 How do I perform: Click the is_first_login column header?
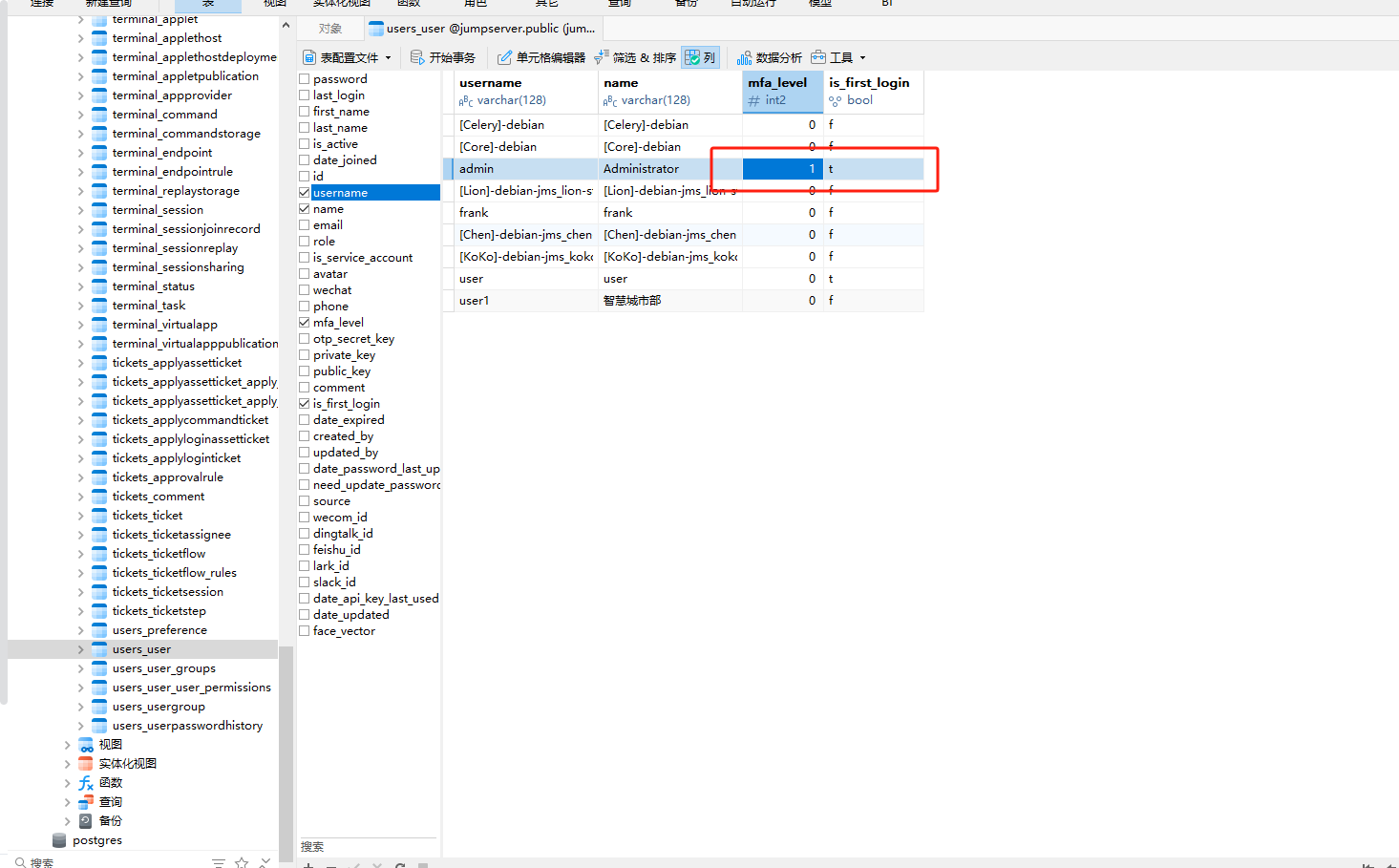coord(874,92)
